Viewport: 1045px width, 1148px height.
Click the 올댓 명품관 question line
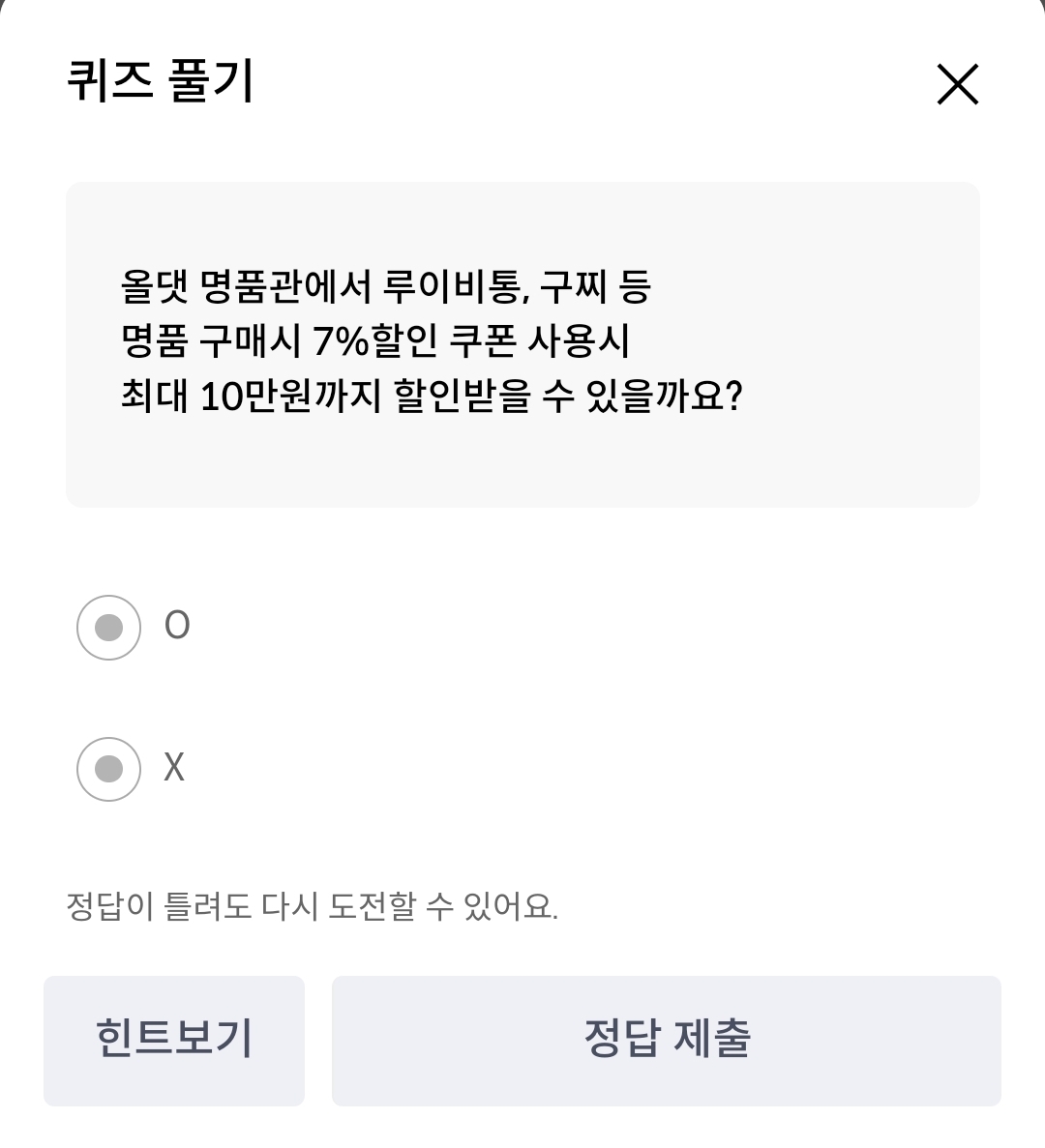coord(386,286)
